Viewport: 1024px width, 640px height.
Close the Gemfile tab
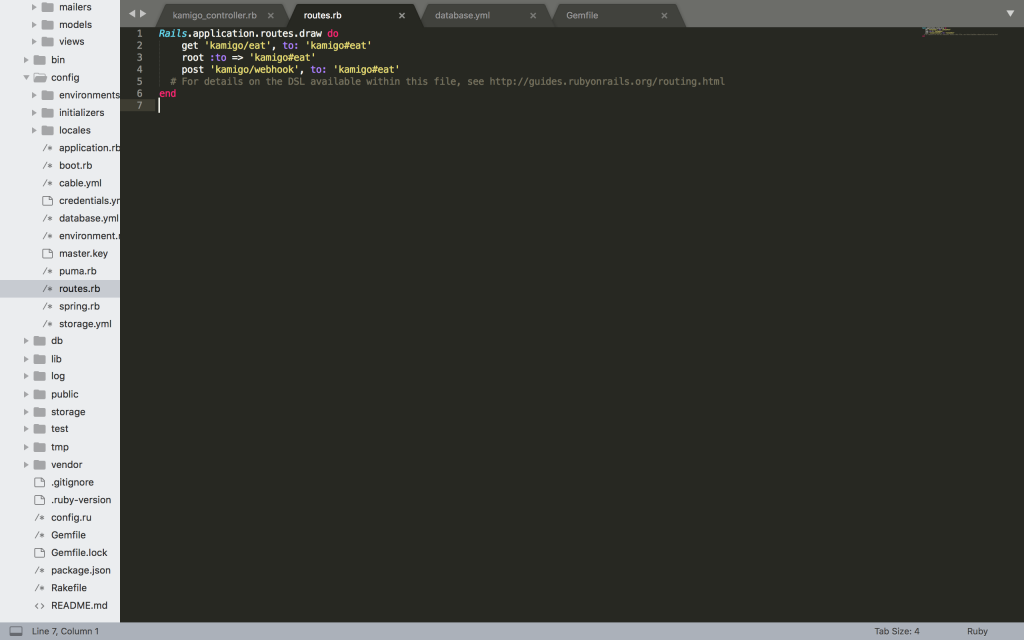(x=664, y=16)
